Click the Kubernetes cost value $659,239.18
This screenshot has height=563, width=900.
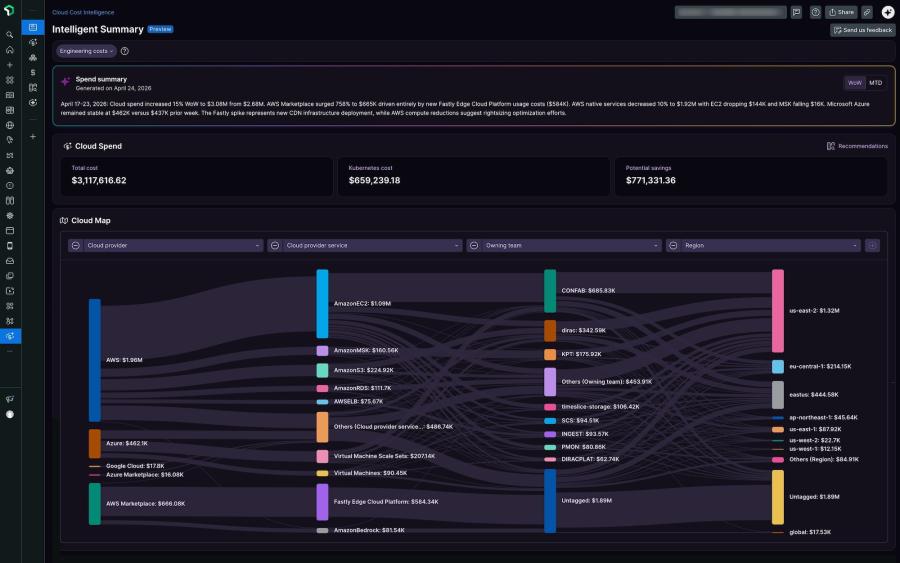tap(374, 180)
